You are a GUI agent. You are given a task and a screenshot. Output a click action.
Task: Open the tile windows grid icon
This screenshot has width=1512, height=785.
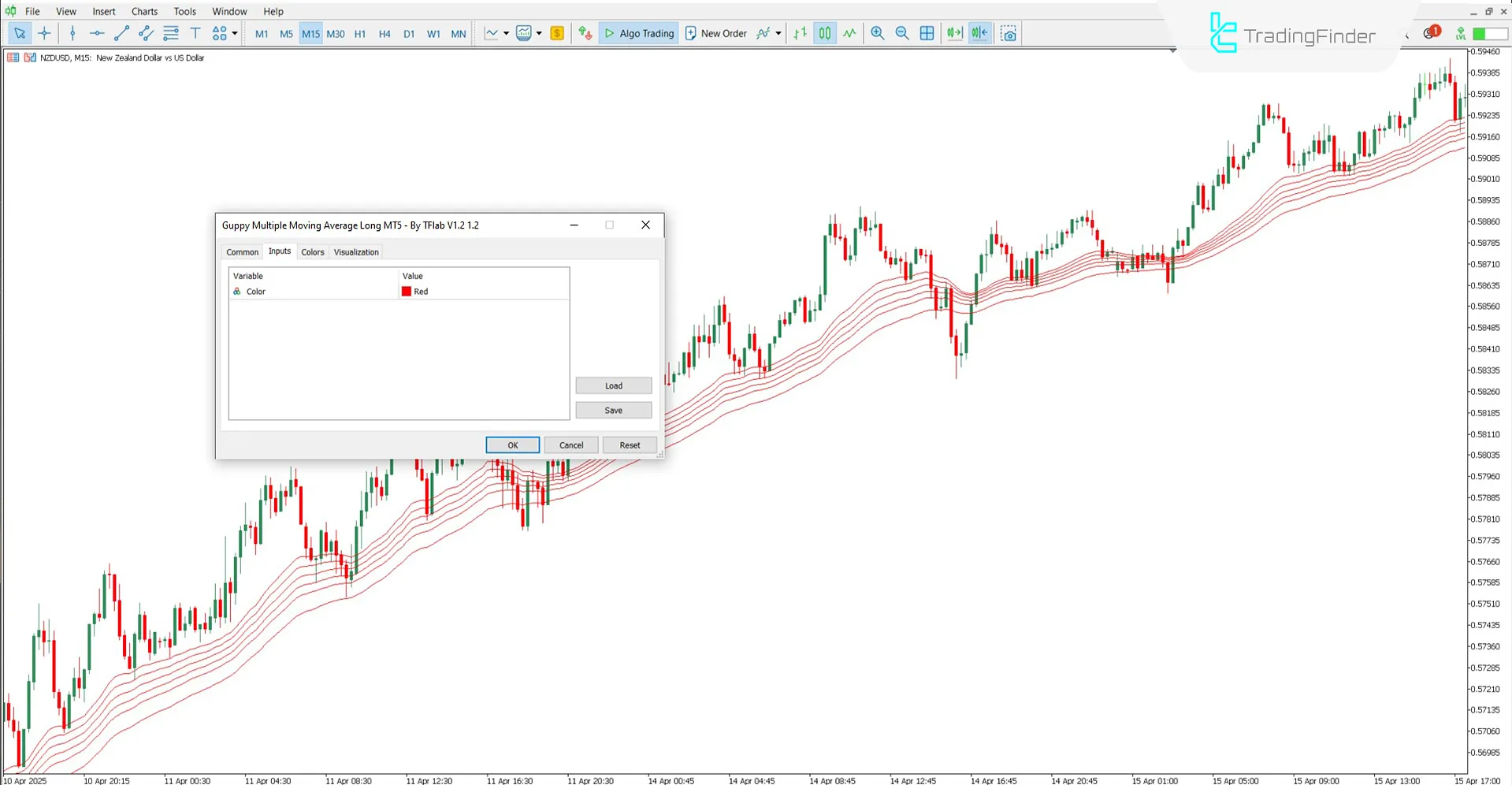click(x=927, y=33)
